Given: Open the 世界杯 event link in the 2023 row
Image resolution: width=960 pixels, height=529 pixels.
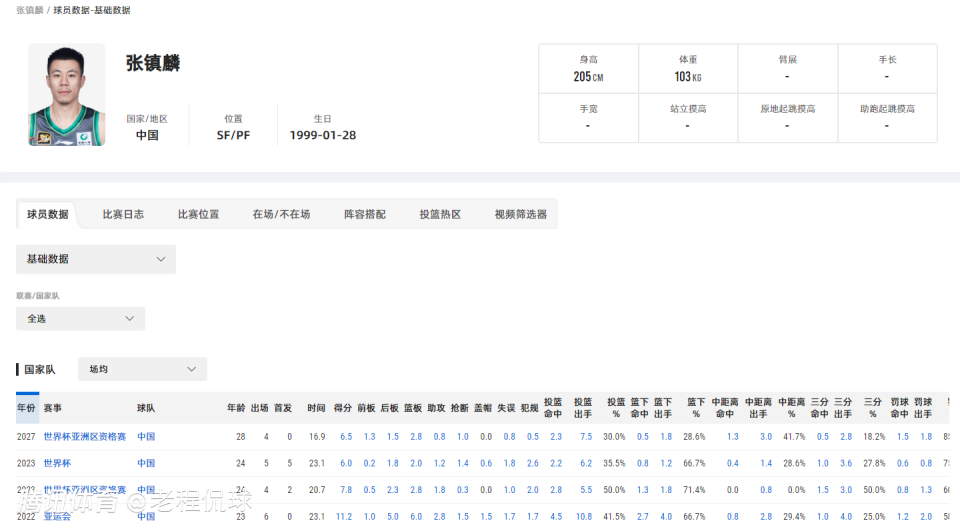Looking at the screenshot, I should [57, 464].
